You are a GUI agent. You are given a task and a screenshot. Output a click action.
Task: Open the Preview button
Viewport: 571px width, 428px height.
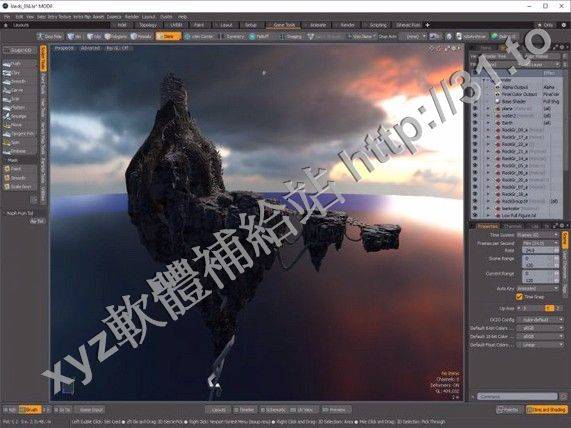336,410
